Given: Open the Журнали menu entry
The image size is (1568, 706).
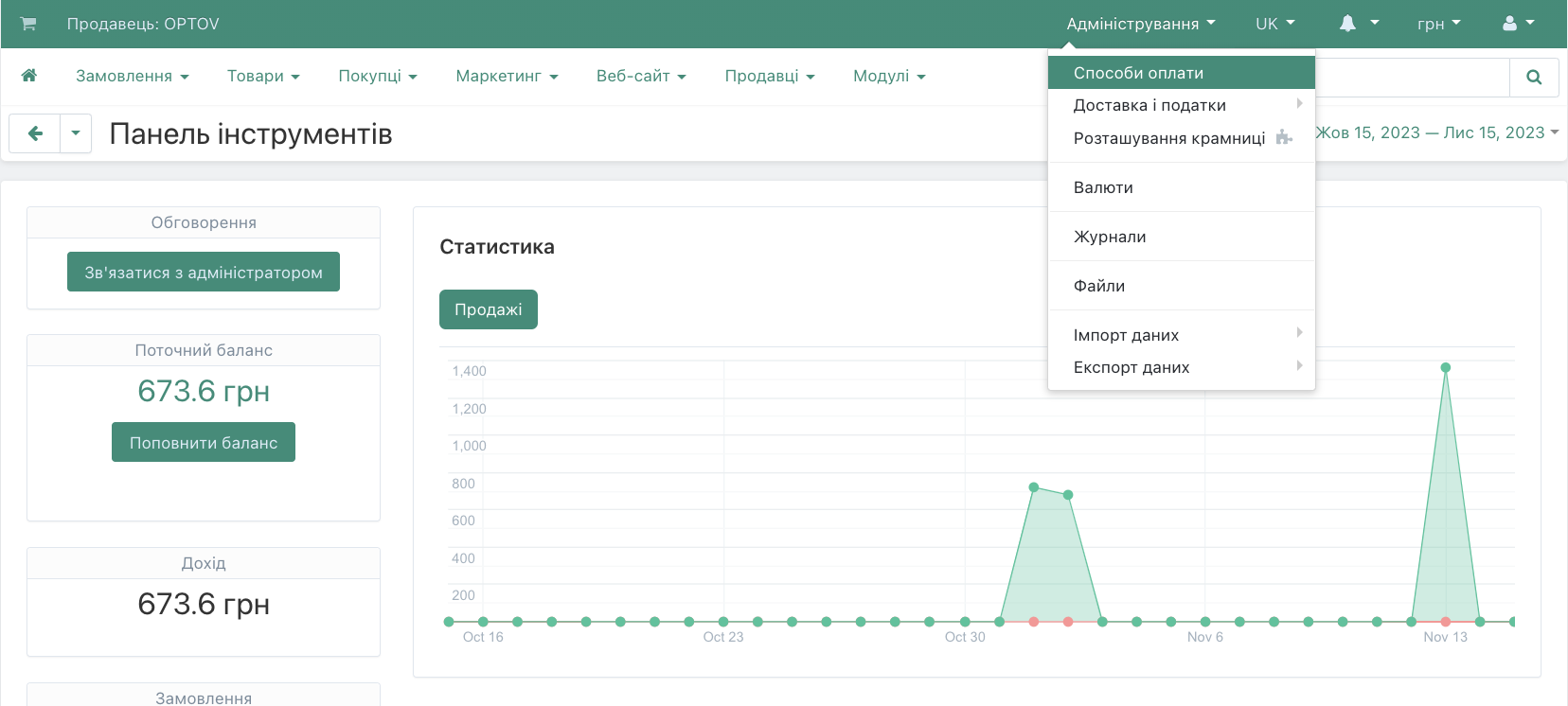Looking at the screenshot, I should pos(1110,237).
